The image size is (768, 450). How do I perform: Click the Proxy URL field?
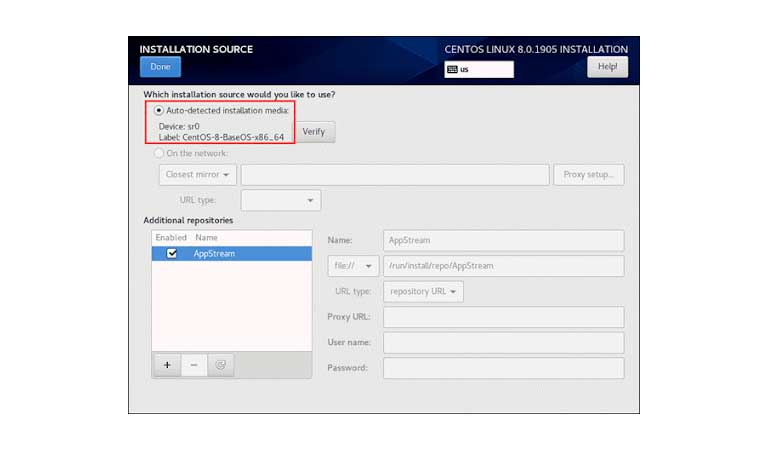[504, 317]
